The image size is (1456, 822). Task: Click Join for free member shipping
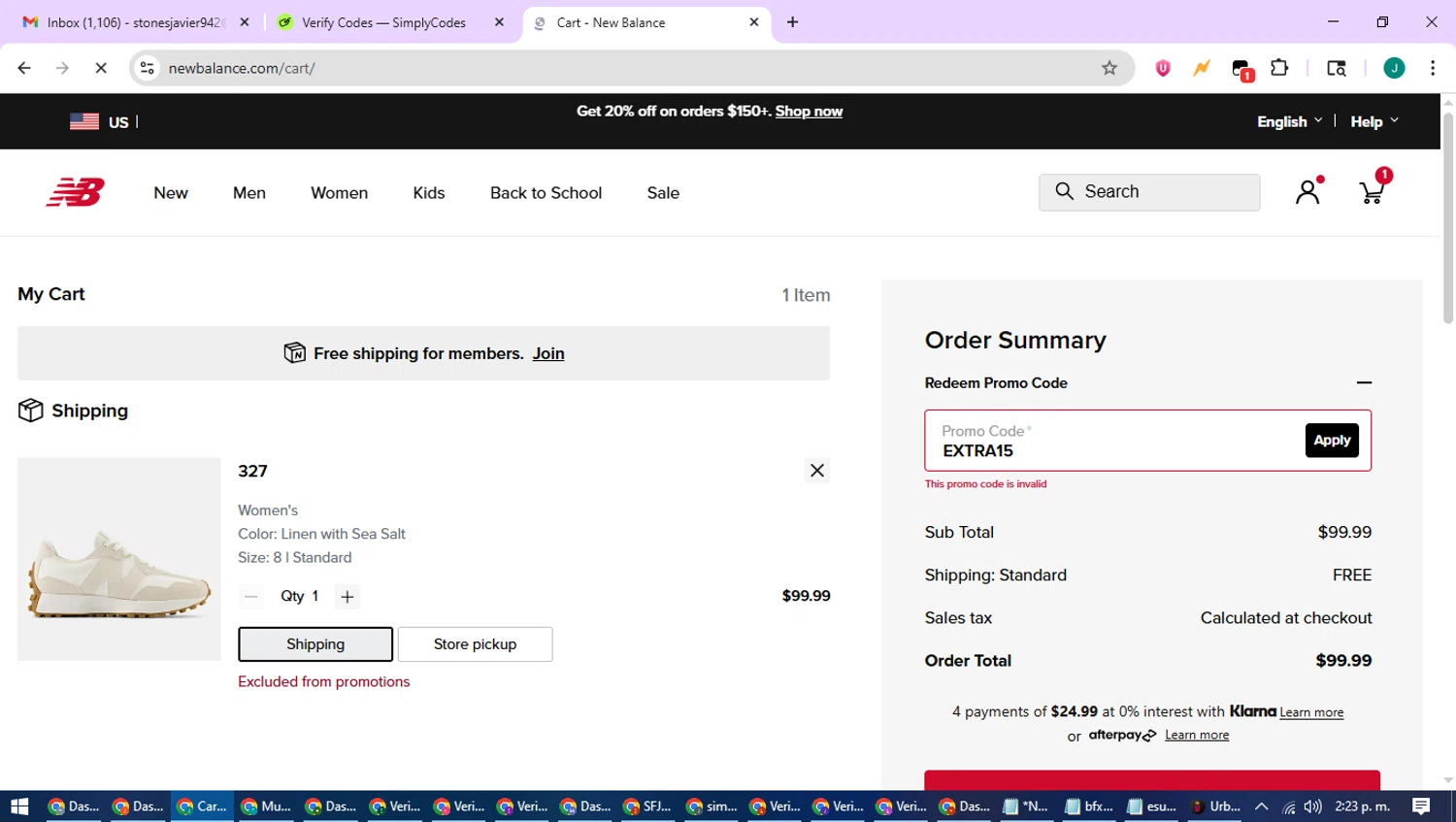pyautogui.click(x=548, y=353)
